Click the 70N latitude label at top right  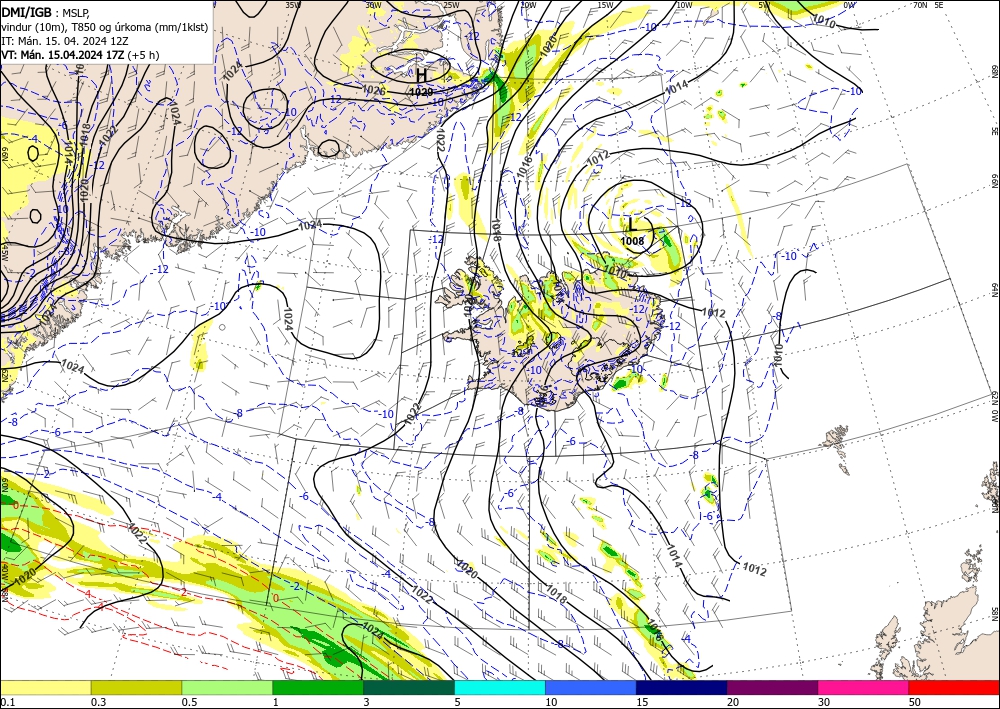(920, 5)
